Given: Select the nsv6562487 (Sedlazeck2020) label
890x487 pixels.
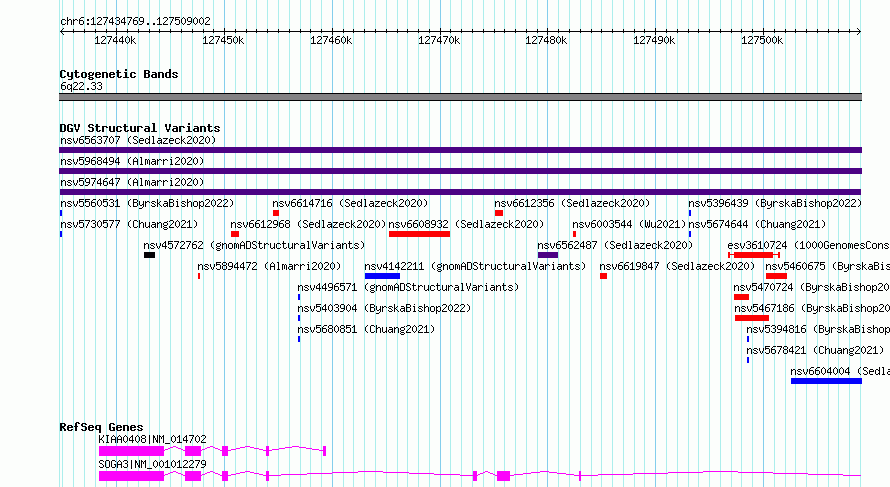Looking at the screenshot, I should click(x=615, y=245).
